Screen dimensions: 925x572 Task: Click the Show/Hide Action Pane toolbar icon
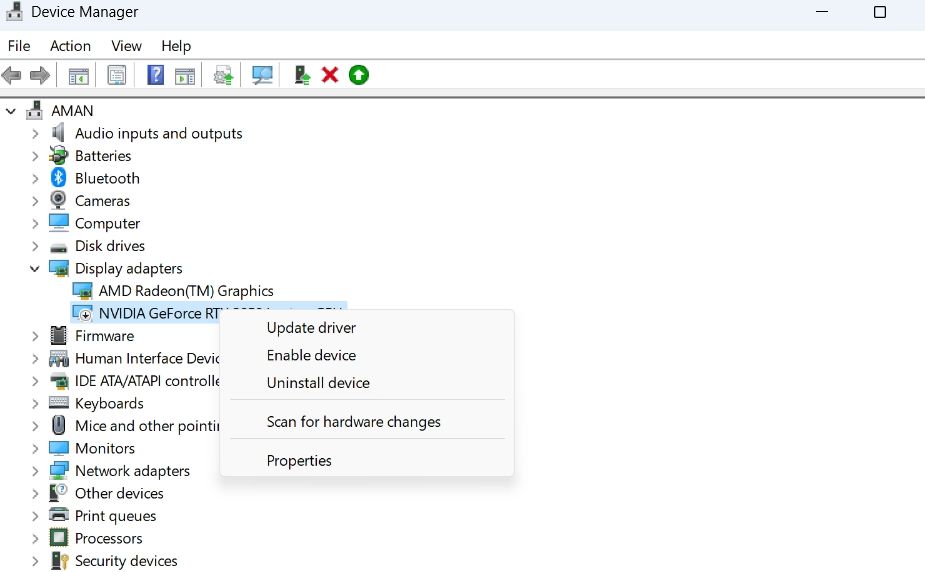pos(185,75)
